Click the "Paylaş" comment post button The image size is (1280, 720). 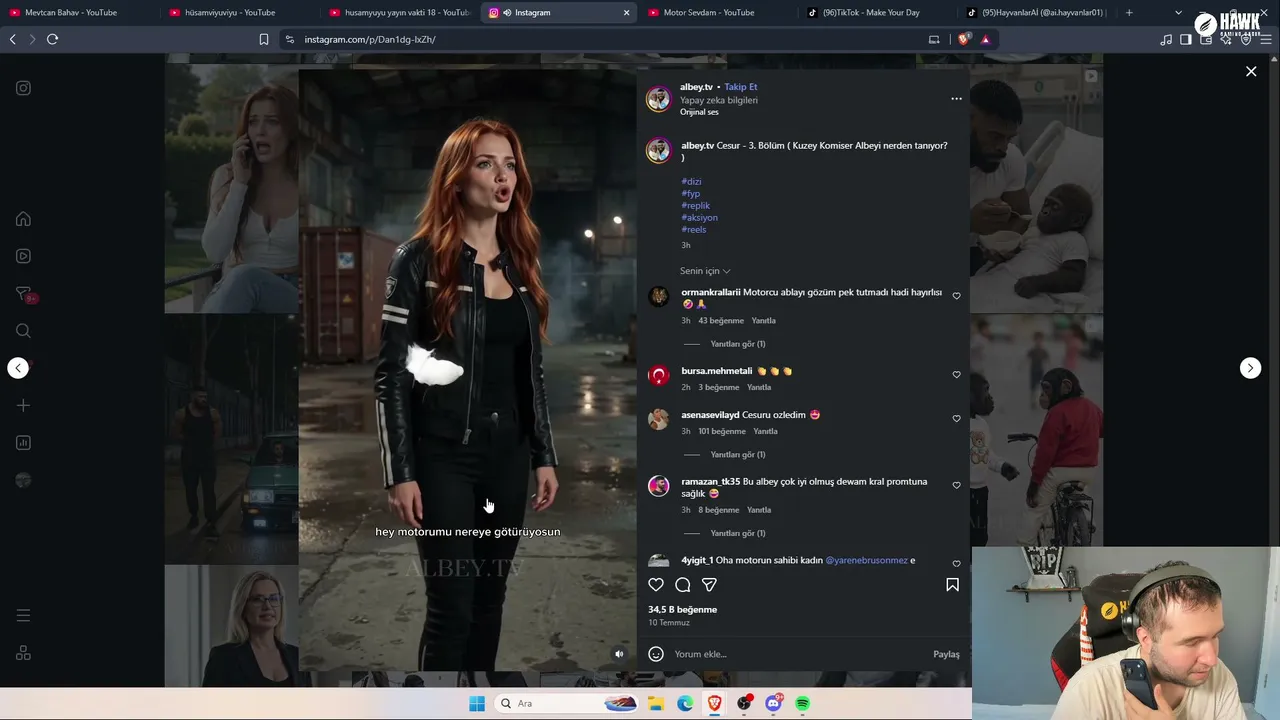coord(946,654)
